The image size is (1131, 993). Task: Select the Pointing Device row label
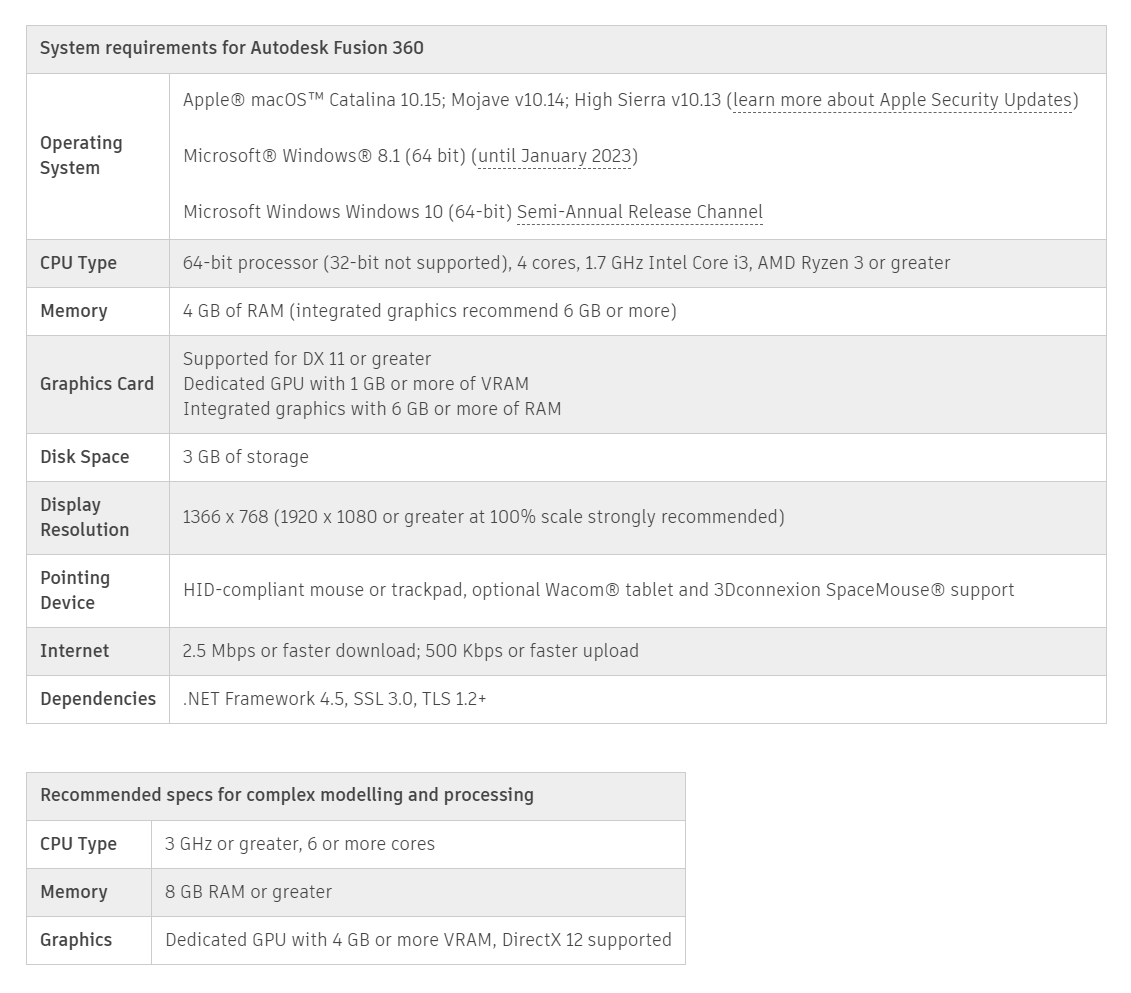click(x=75, y=590)
